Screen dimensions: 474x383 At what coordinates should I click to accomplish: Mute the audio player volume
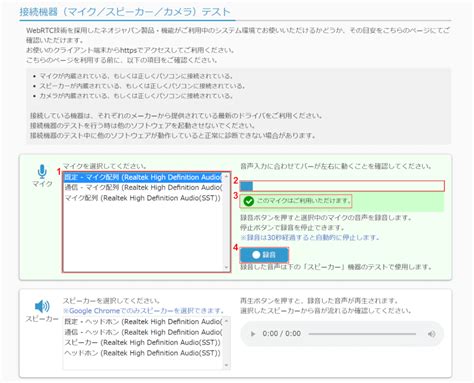pyautogui.click(x=431, y=334)
